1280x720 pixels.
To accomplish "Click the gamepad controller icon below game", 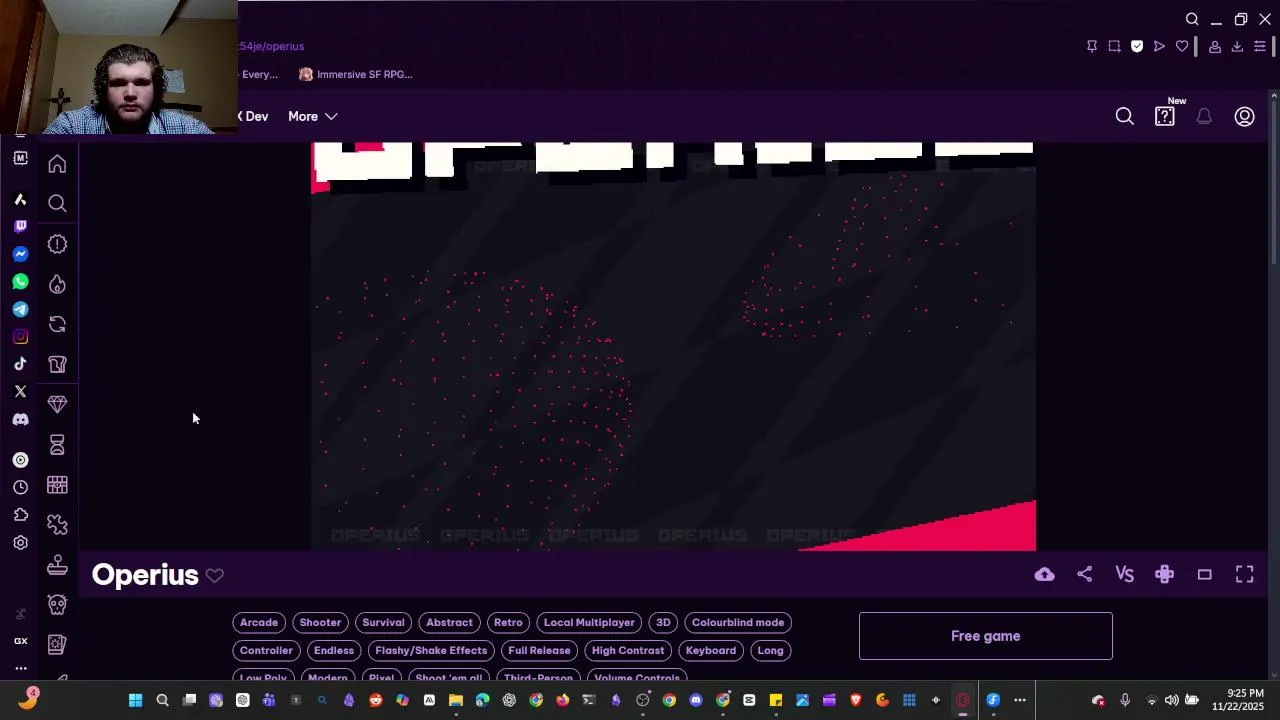I will (1164, 574).
